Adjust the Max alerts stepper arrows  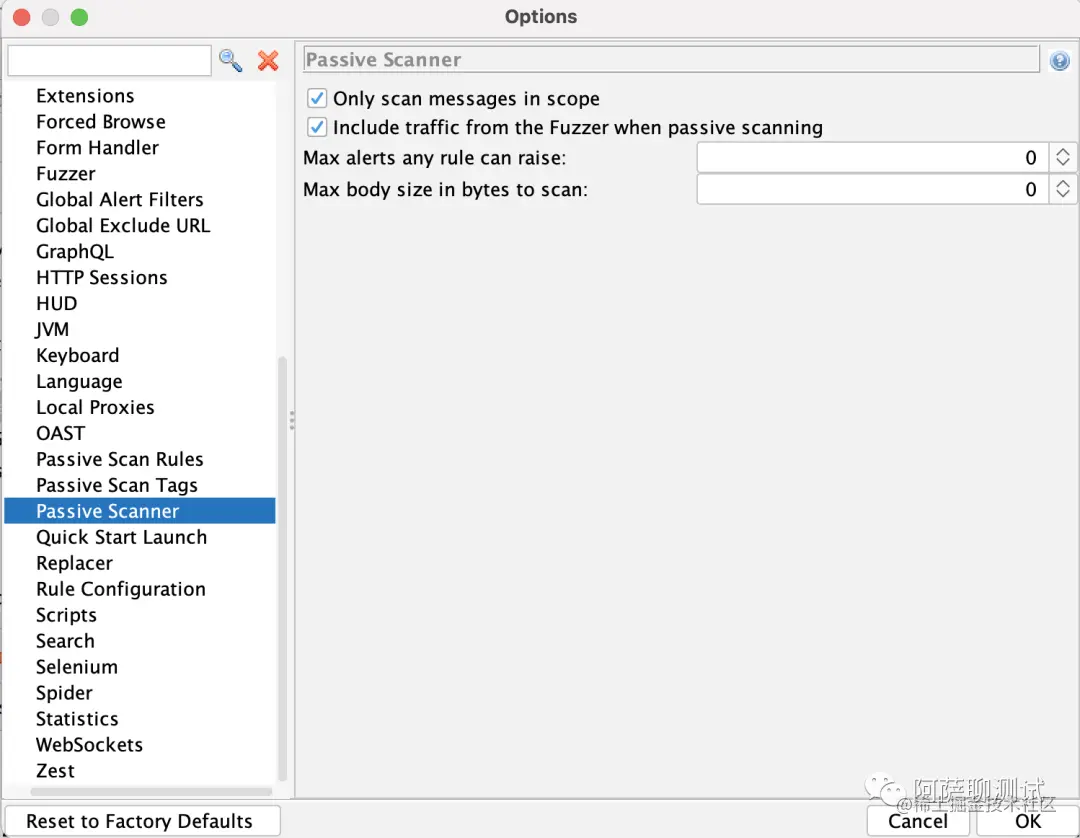[1063, 158]
